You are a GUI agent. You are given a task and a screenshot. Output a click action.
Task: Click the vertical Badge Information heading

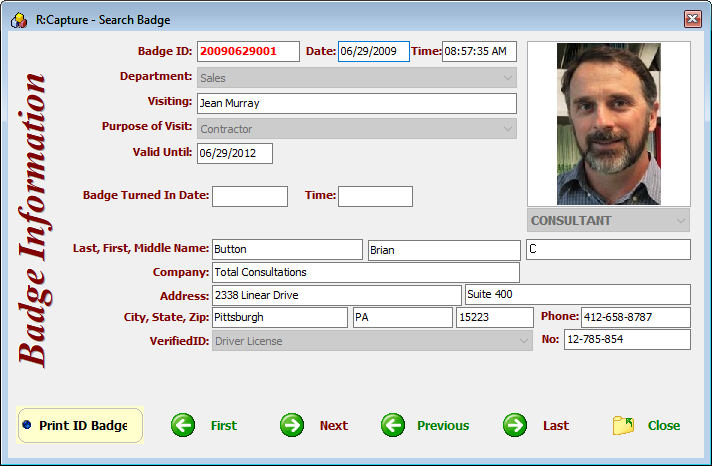(35, 220)
